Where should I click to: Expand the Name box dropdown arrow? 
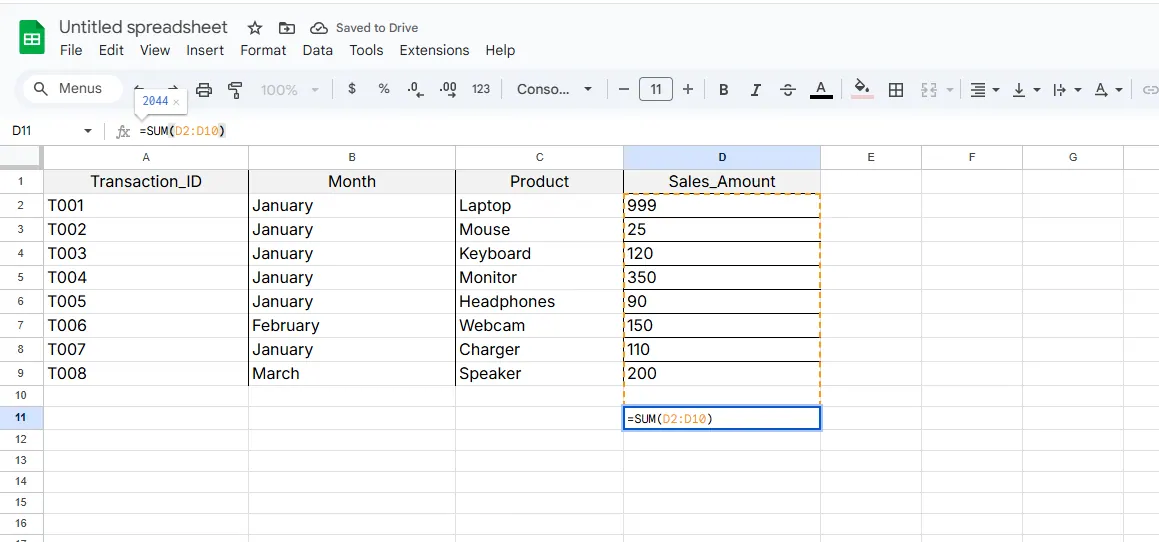pyautogui.click(x=88, y=131)
